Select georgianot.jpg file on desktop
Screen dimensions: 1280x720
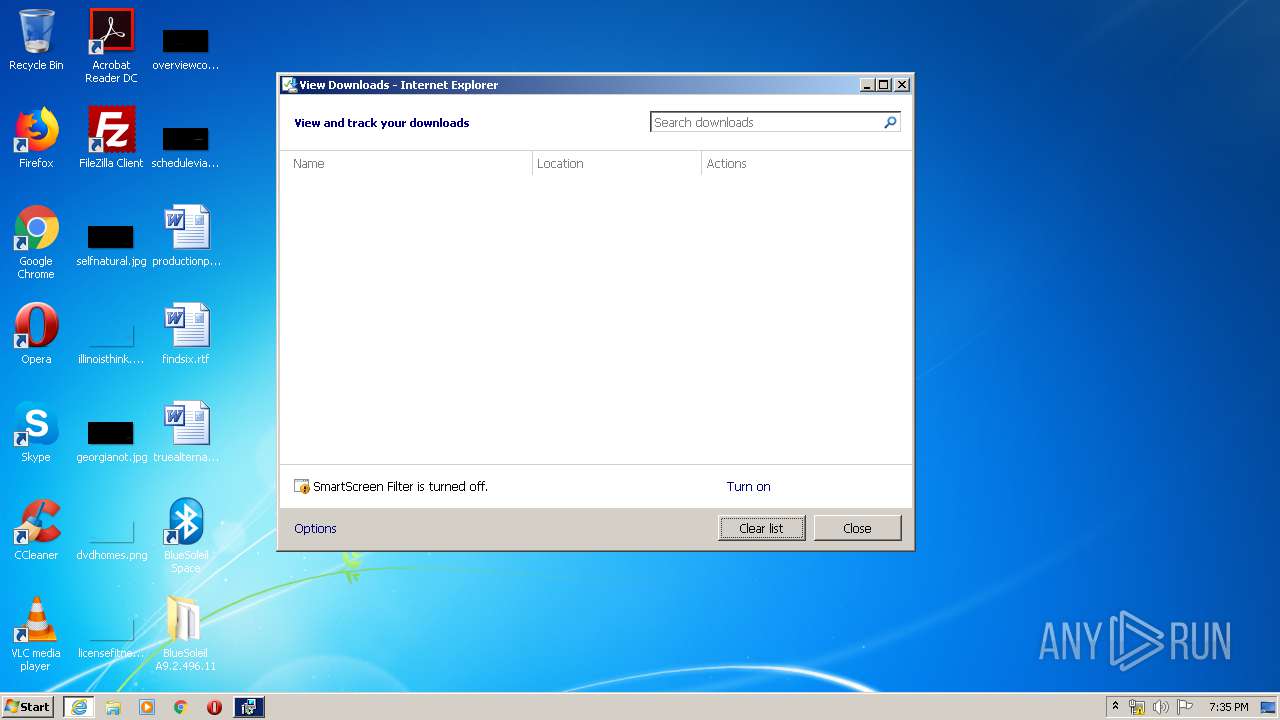(x=111, y=440)
